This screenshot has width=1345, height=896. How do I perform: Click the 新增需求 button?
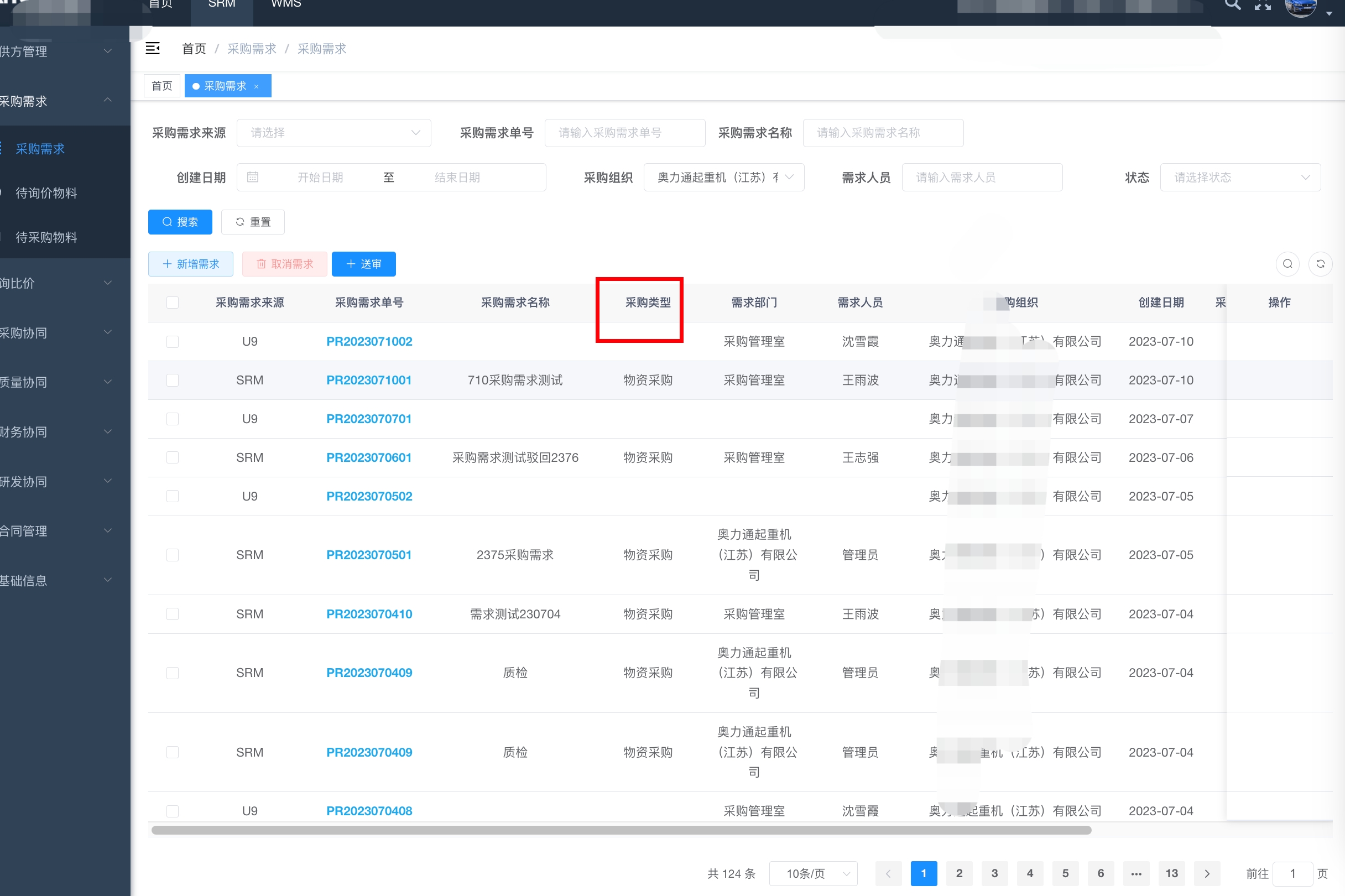[191, 264]
